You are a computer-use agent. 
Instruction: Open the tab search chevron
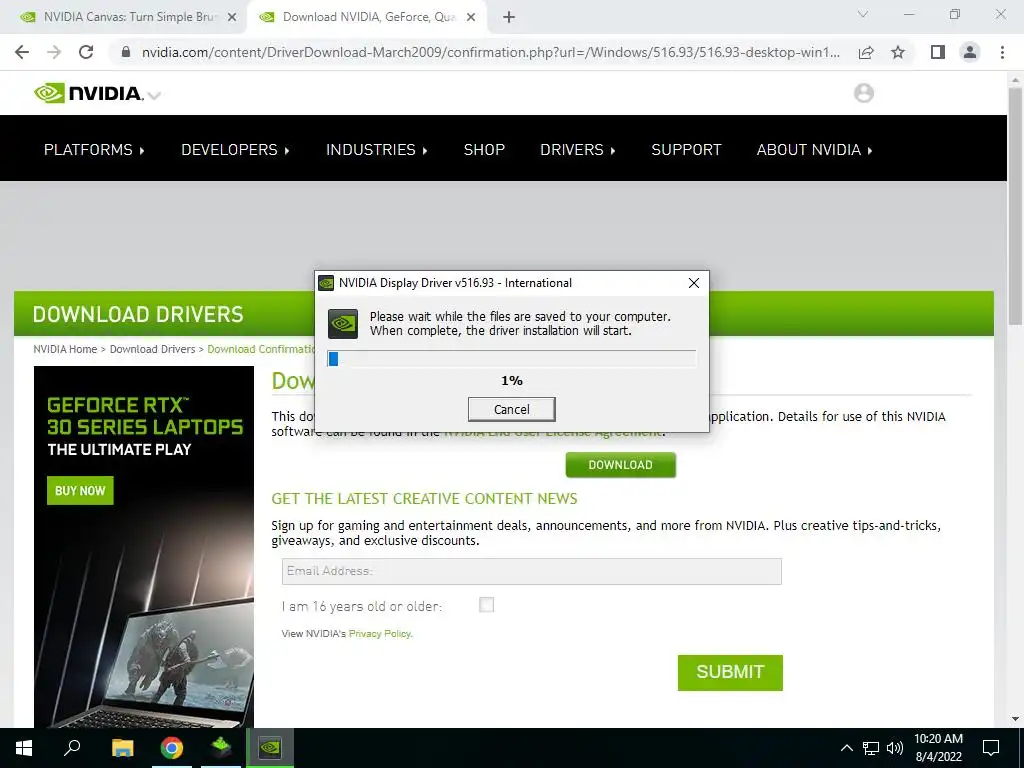click(863, 14)
